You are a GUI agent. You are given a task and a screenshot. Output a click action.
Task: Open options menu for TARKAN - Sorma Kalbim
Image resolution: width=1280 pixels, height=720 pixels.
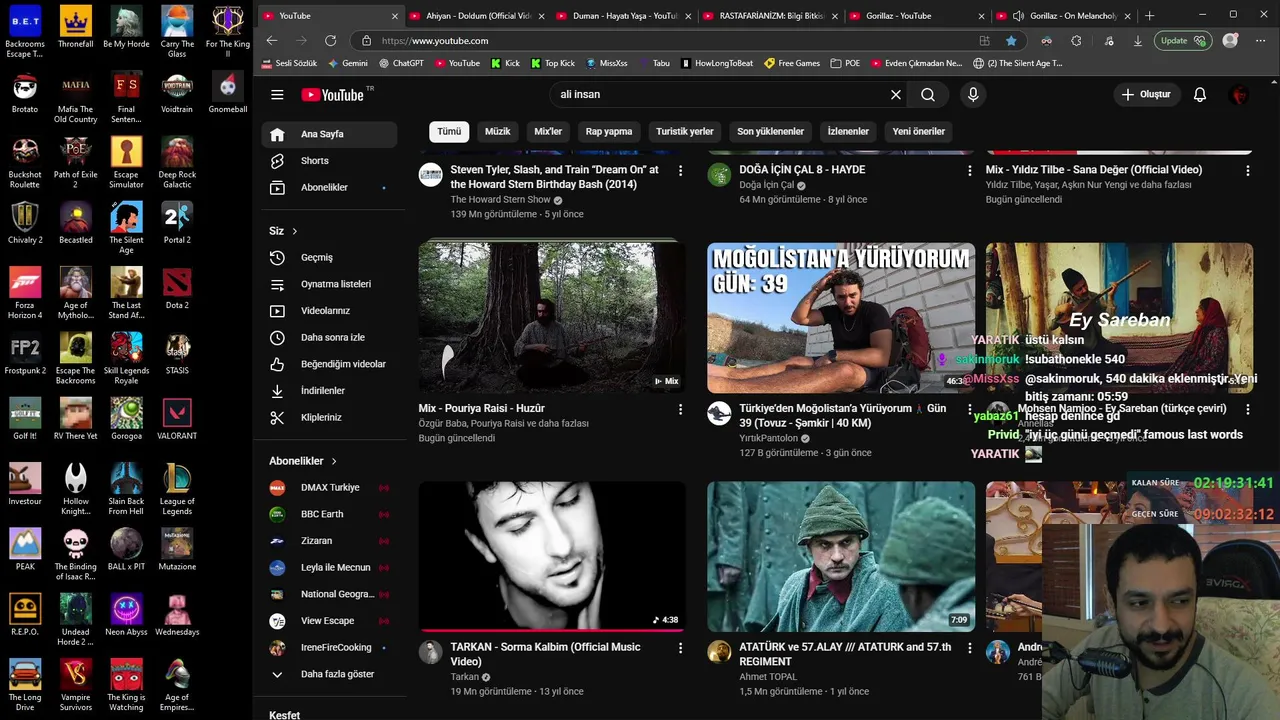[680, 648]
